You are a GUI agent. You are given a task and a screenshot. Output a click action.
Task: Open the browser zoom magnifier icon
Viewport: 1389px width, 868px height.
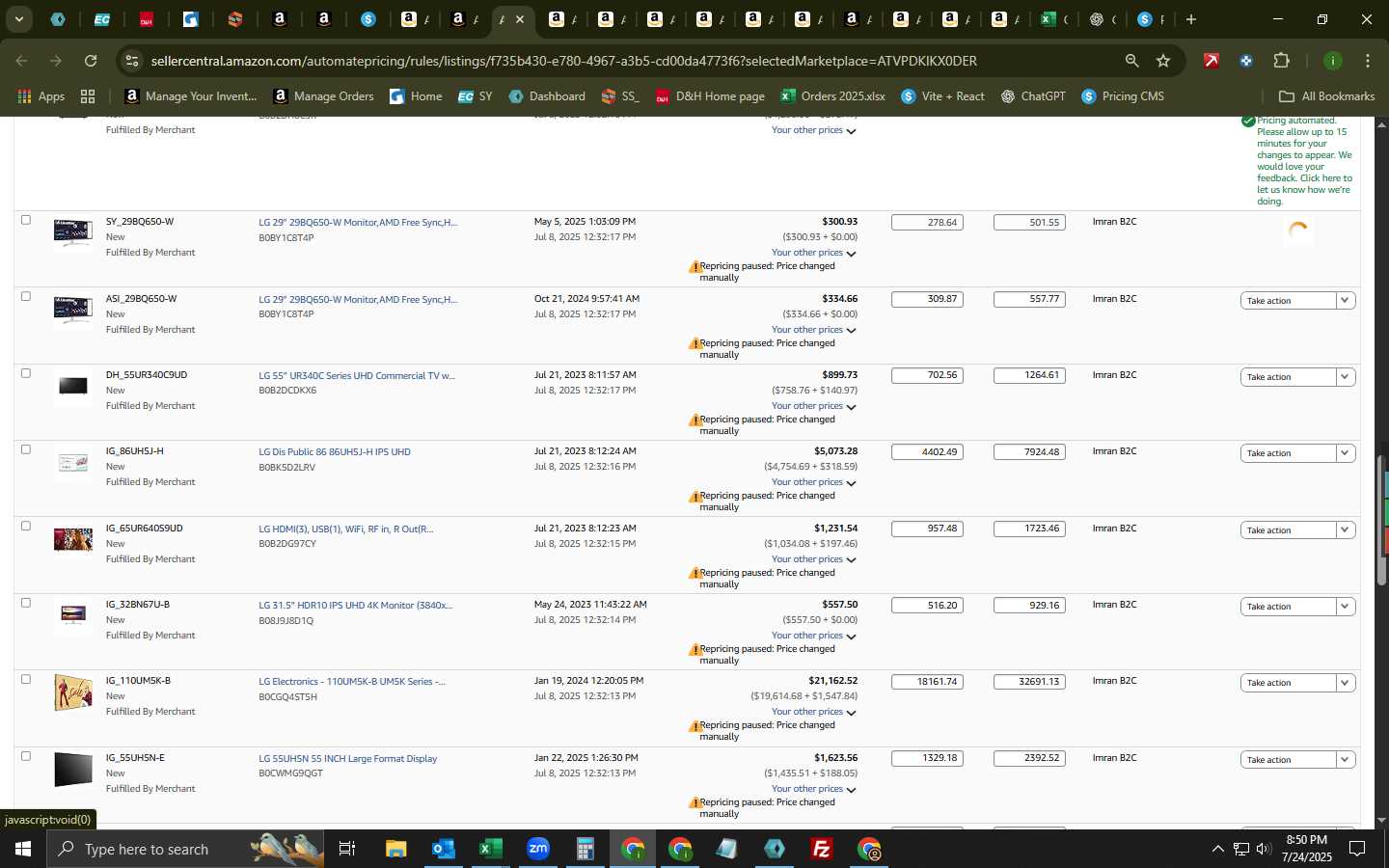(1131, 61)
